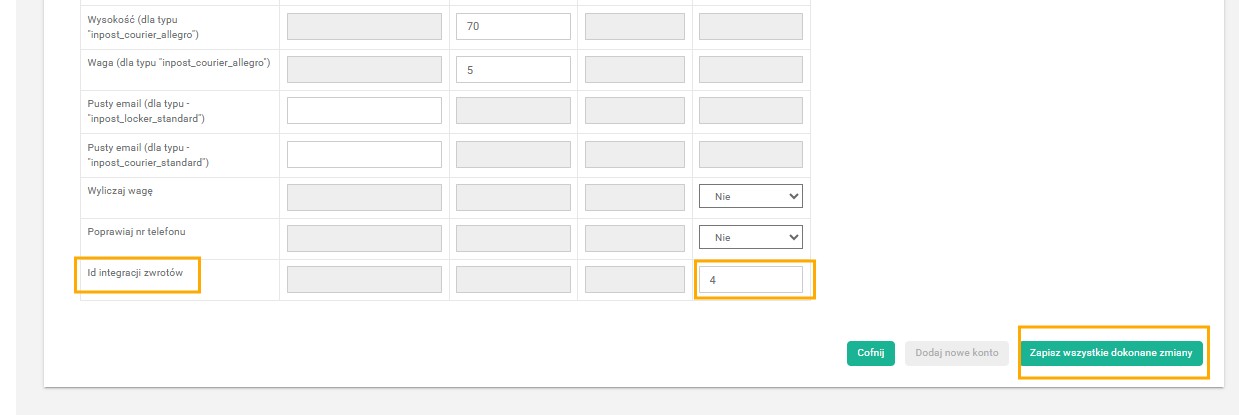The width and height of the screenshot is (1239, 415).
Task: Click first greyed-out field in Wyliczaj wagę row
Action: click(364, 197)
